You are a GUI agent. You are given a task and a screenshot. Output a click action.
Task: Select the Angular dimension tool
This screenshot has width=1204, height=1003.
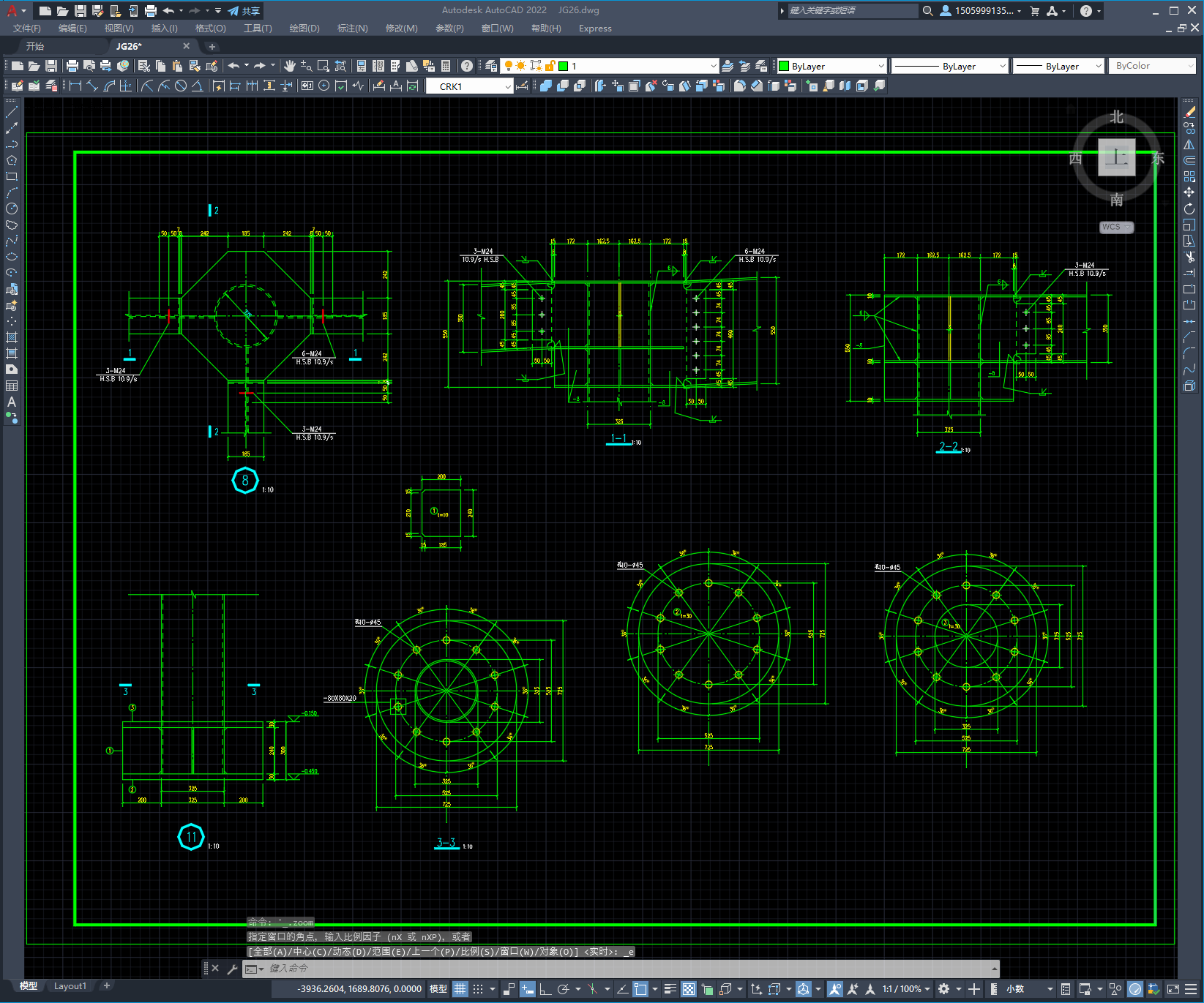(x=197, y=86)
